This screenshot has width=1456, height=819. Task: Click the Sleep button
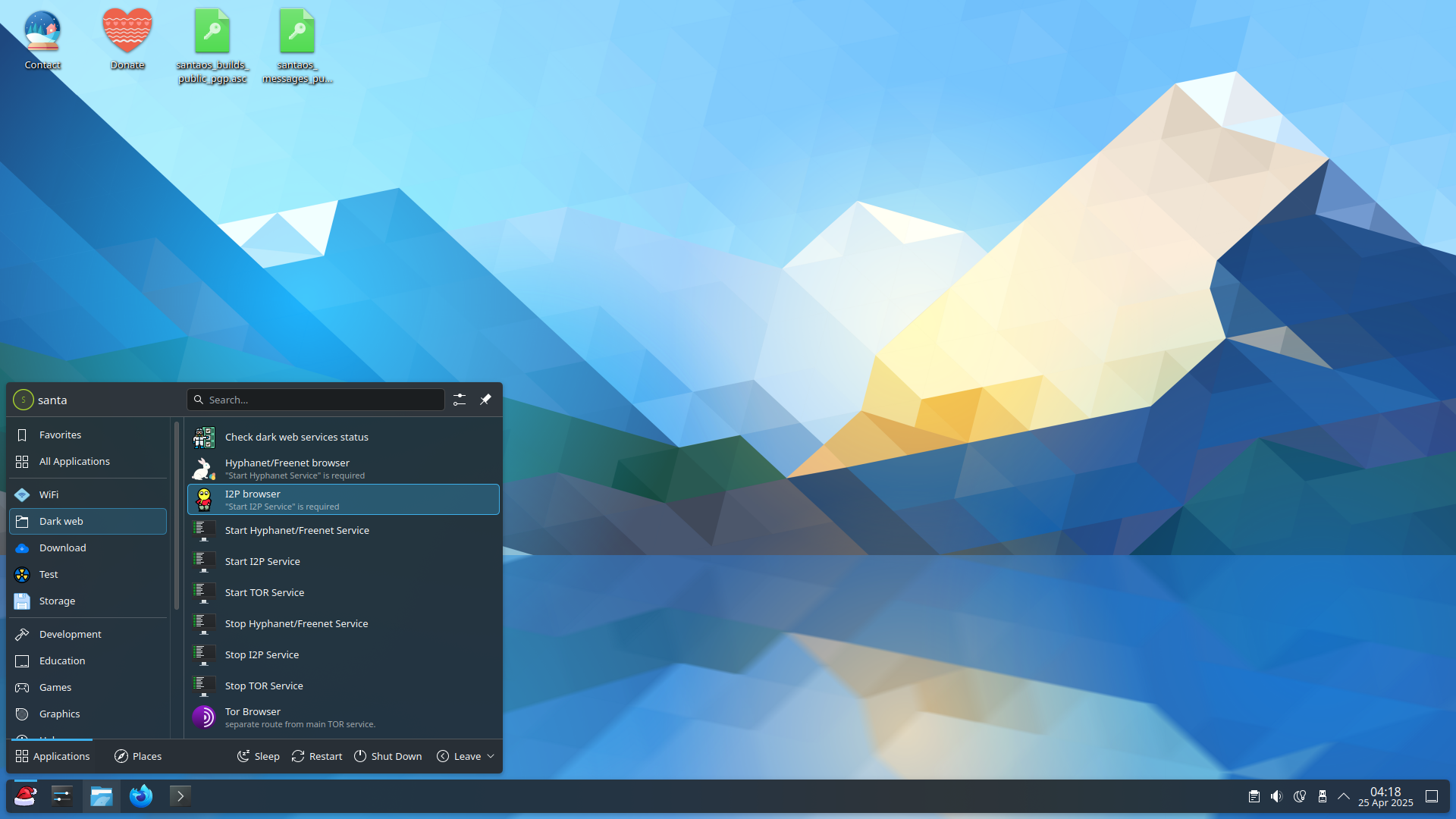pyautogui.click(x=259, y=756)
